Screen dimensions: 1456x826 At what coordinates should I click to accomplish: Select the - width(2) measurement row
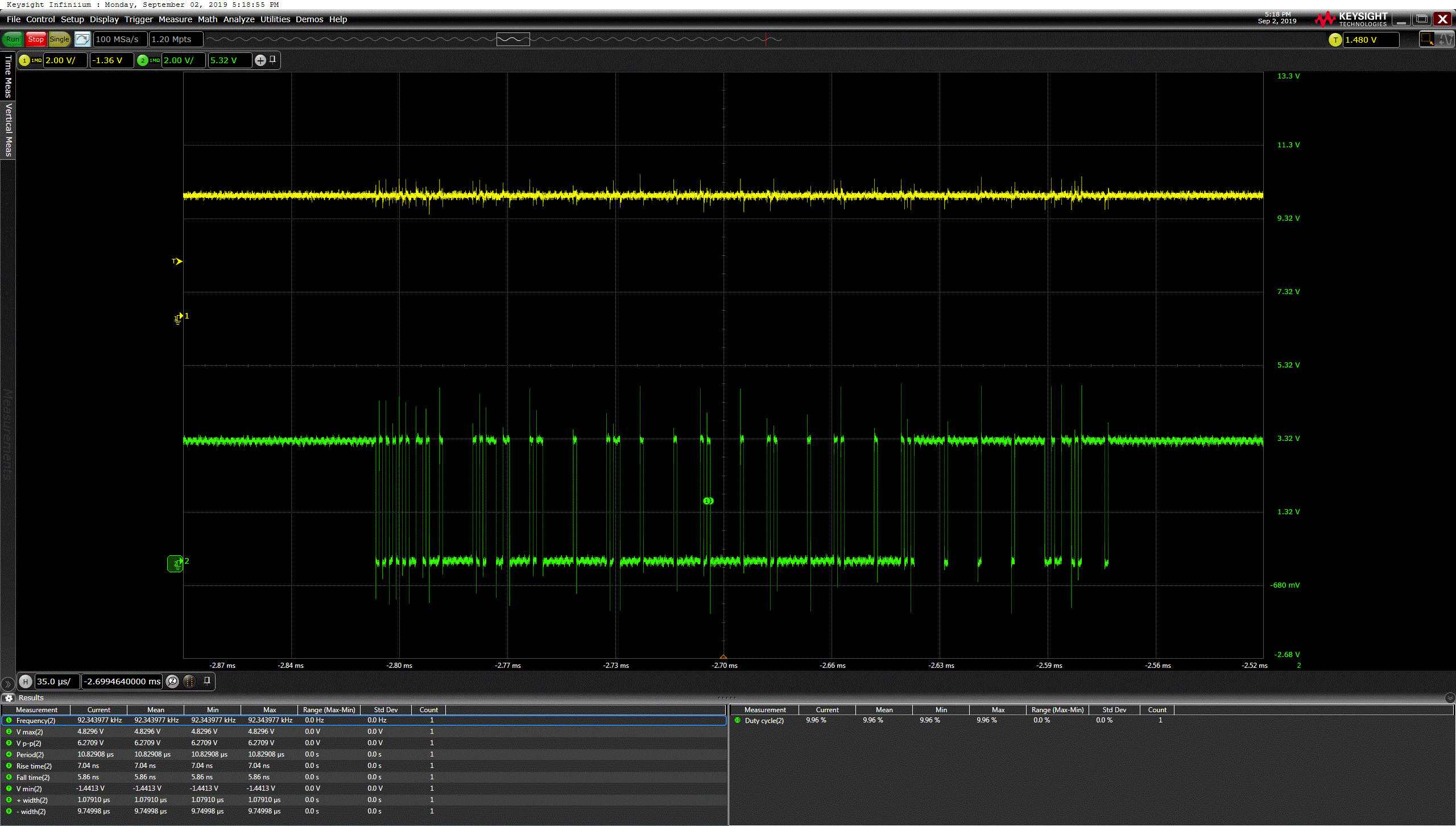[364, 811]
